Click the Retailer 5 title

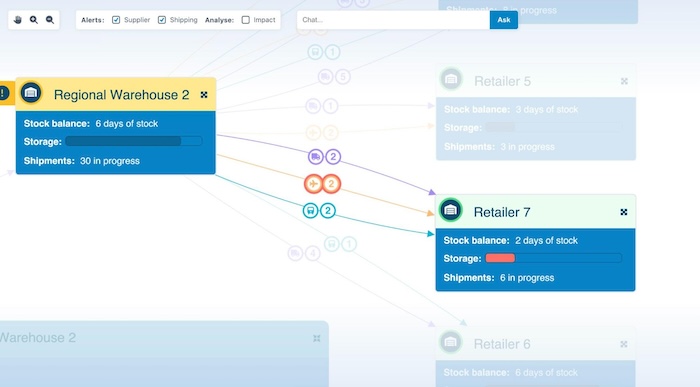pyautogui.click(x=502, y=81)
